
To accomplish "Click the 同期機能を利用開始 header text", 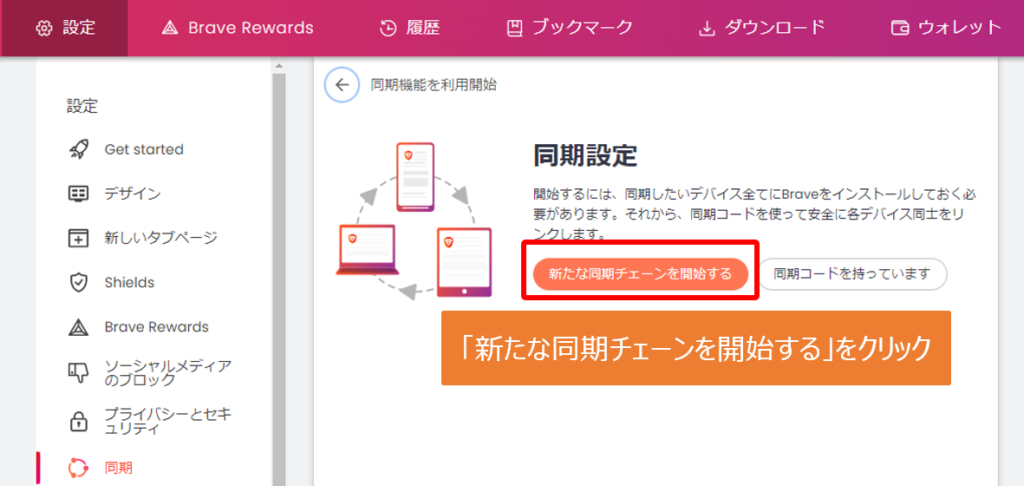I will click(433, 85).
